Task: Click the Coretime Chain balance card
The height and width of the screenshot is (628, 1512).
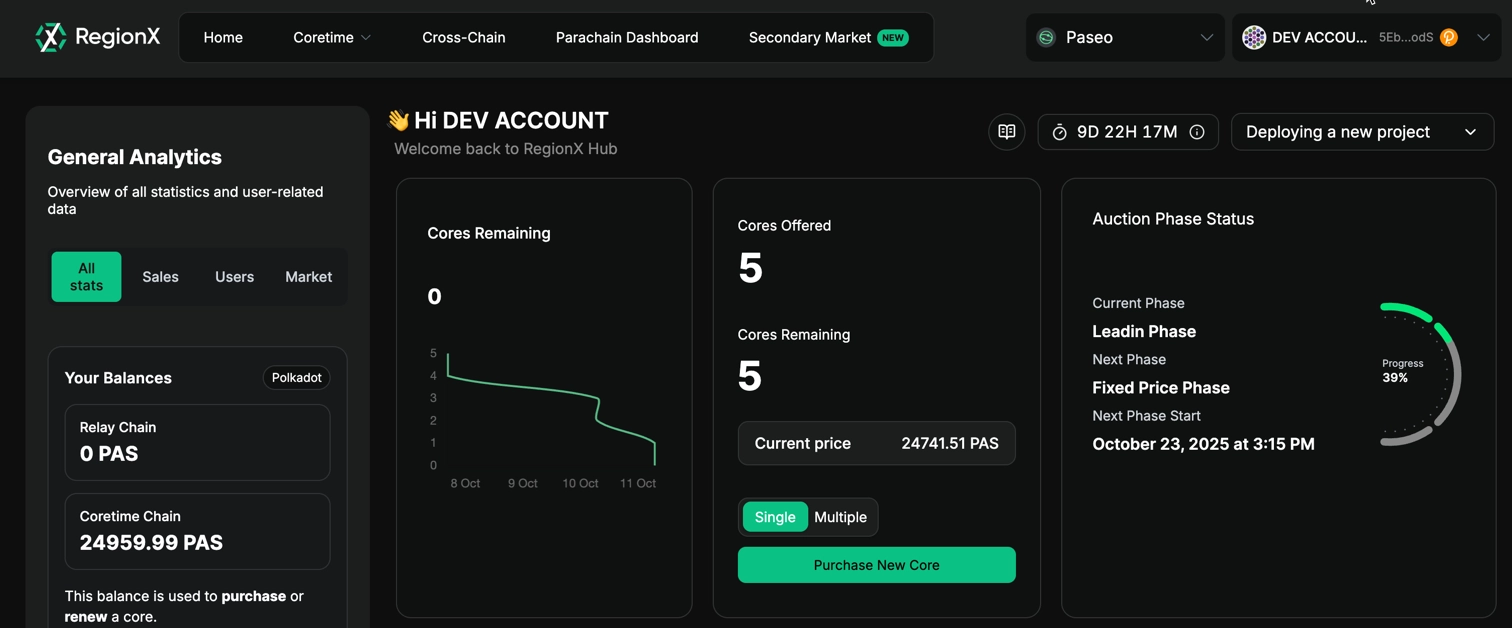Action: 197,531
